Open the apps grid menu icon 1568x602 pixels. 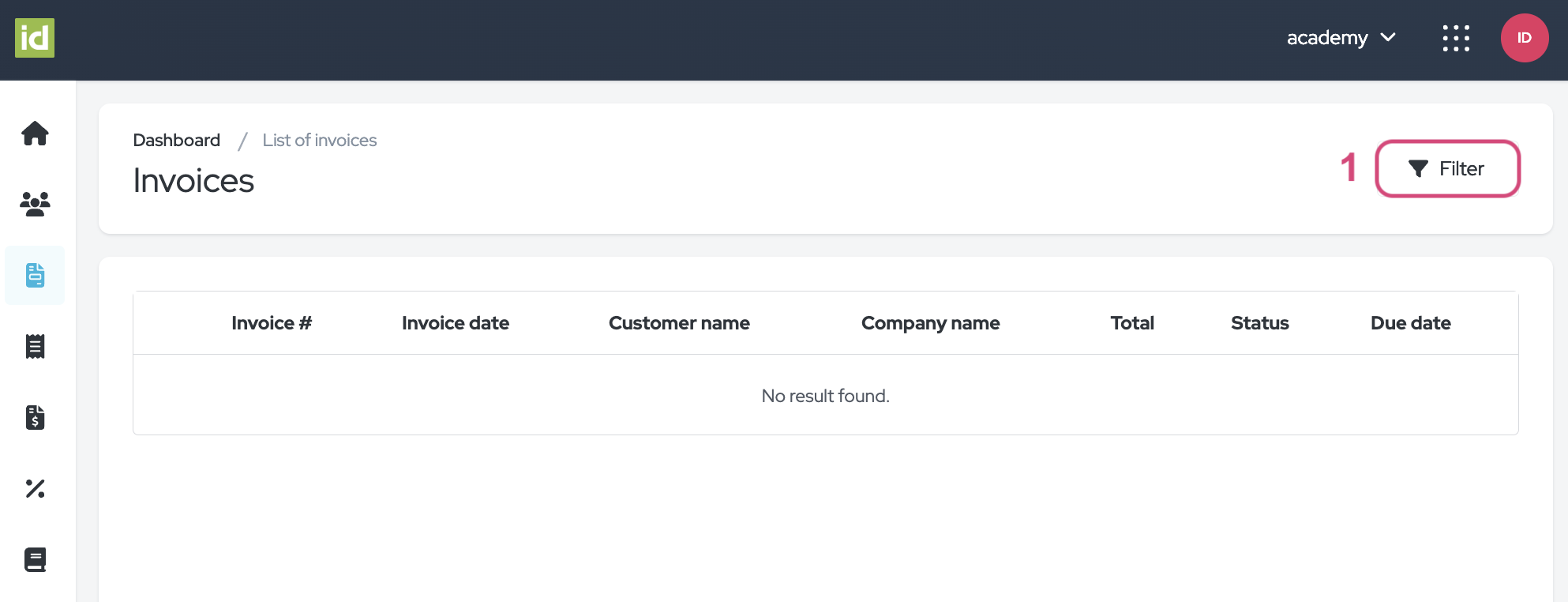pyautogui.click(x=1456, y=38)
